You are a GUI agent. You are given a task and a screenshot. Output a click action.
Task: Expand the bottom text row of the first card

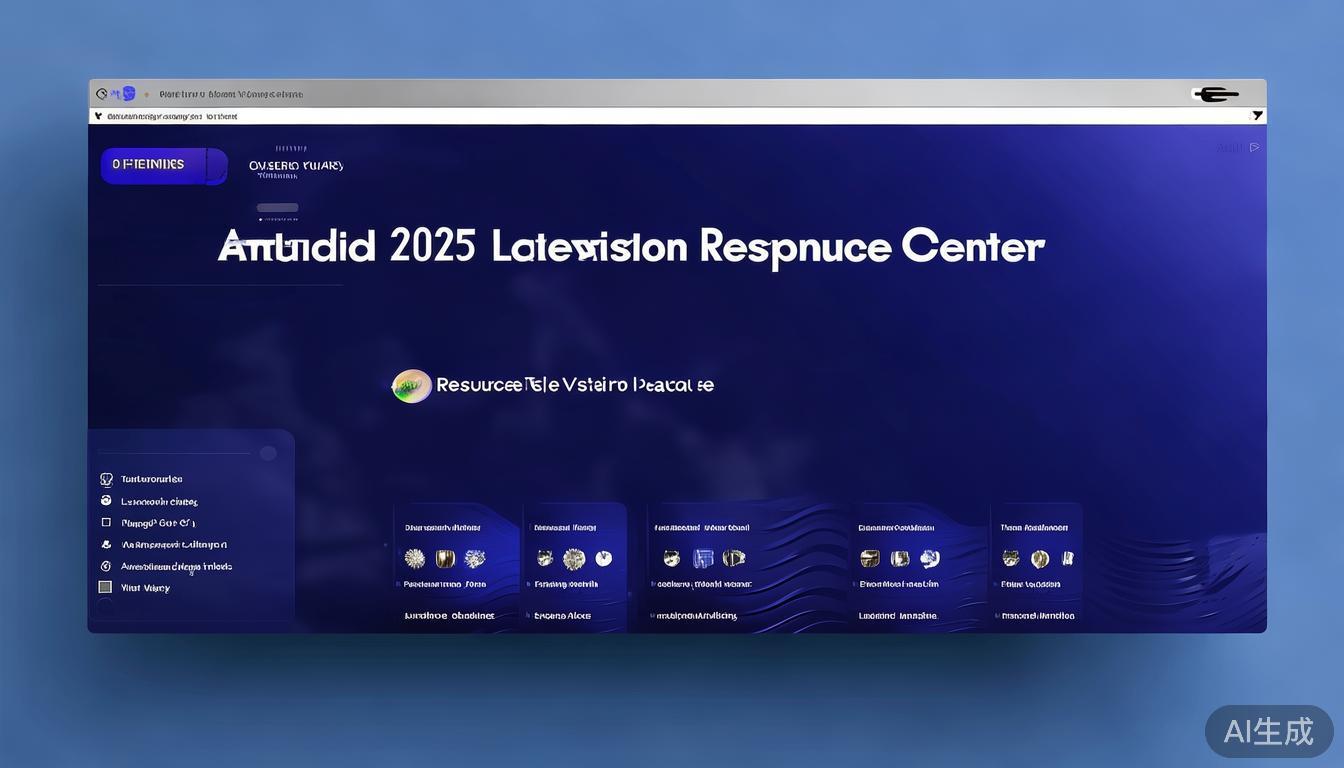(449, 616)
